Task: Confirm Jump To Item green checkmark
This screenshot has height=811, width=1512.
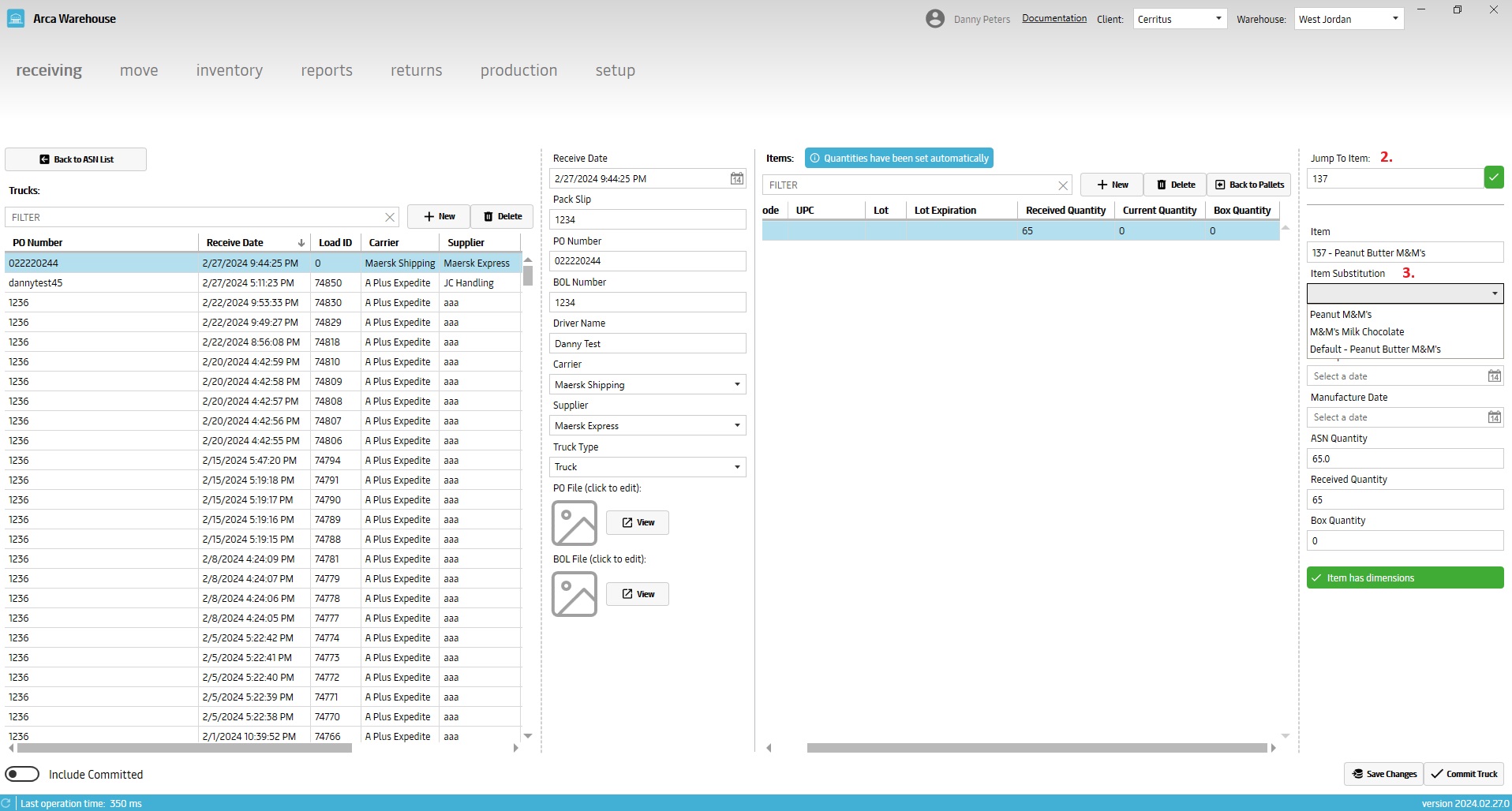Action: tap(1494, 178)
